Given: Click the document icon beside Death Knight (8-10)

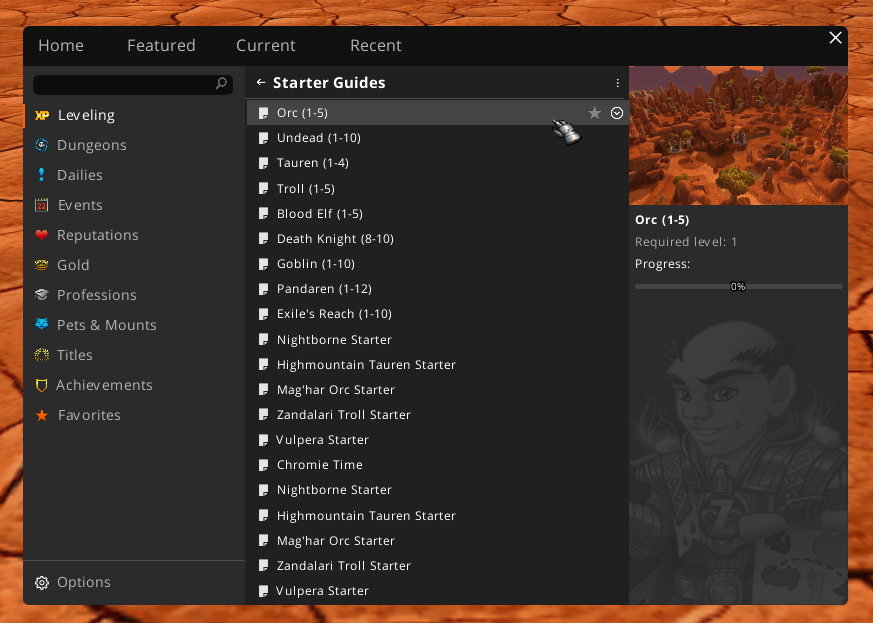Looking at the screenshot, I should pos(264,239).
